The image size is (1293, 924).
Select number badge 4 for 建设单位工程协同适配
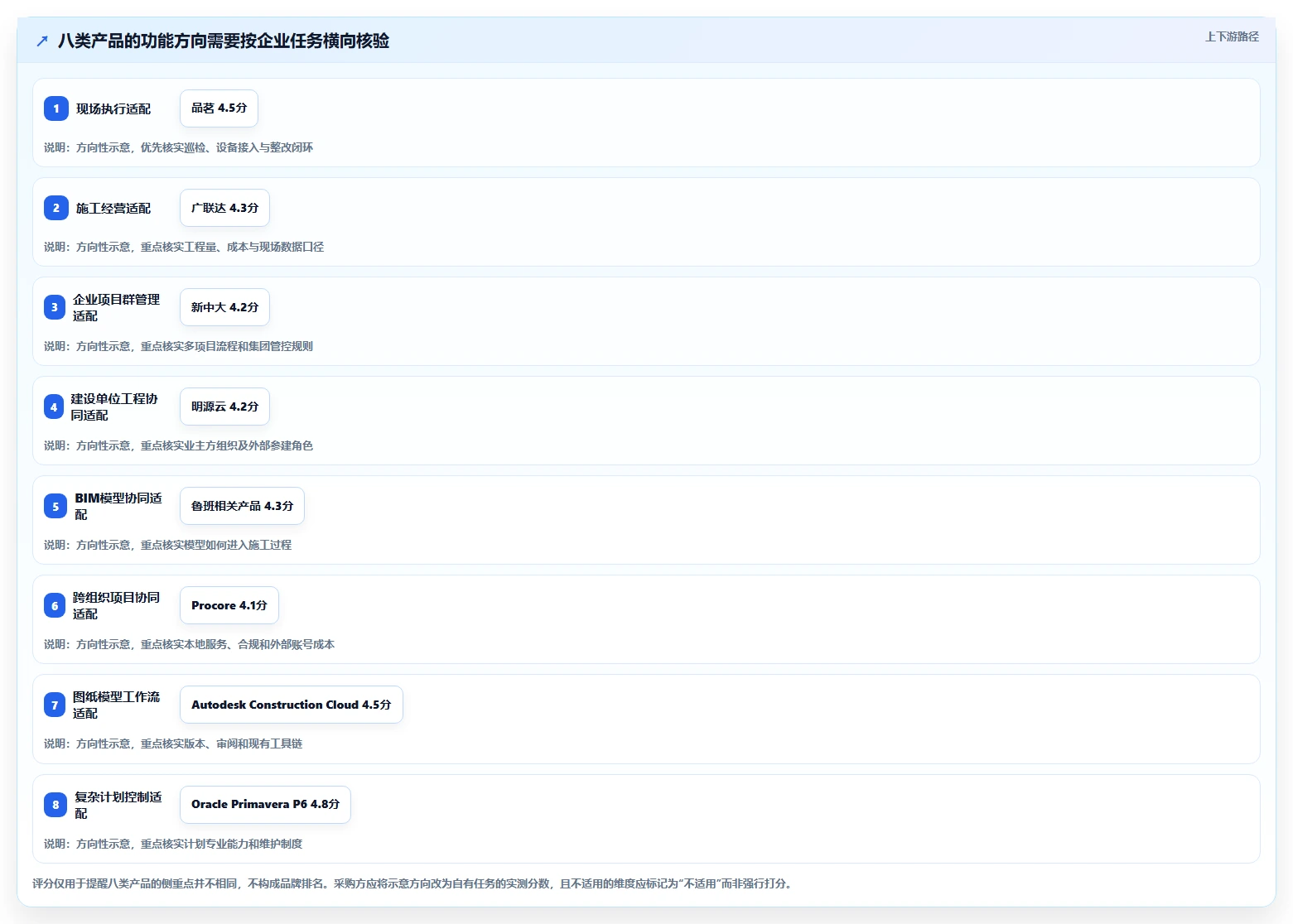click(x=54, y=407)
